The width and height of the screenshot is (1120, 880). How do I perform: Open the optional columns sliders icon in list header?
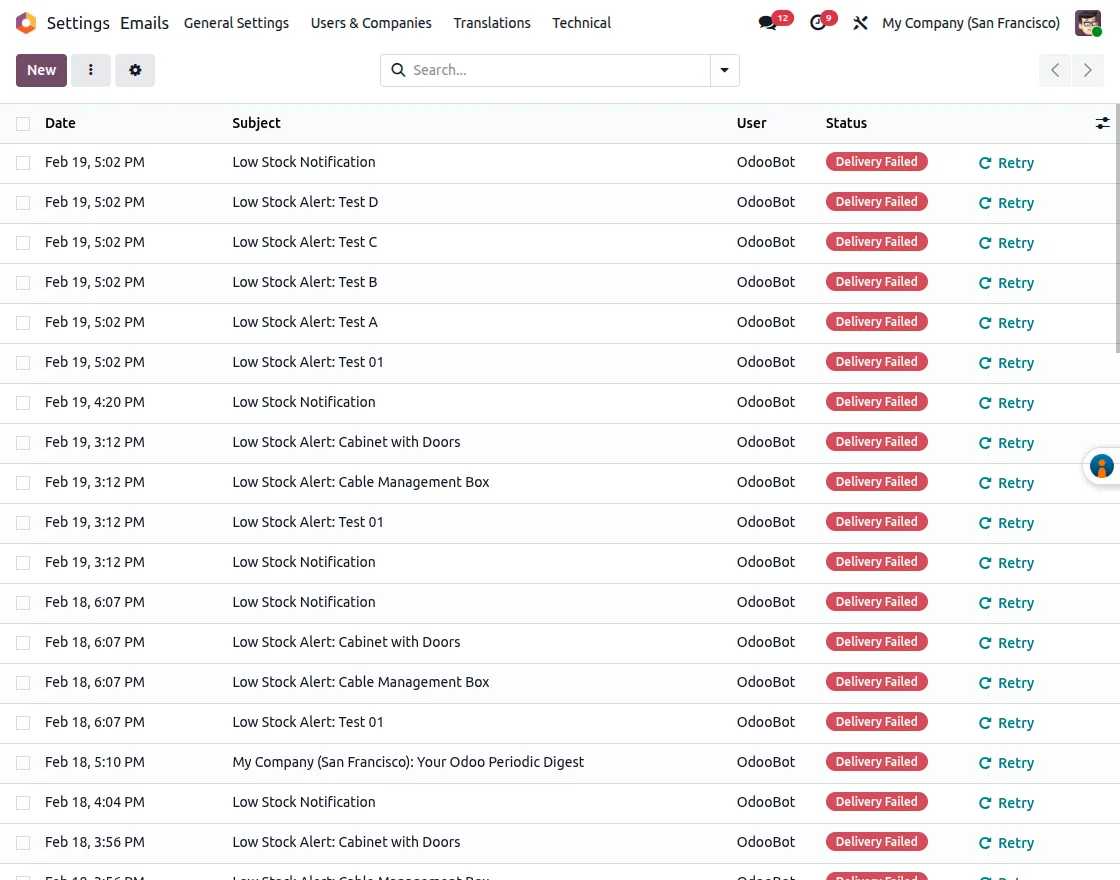pos(1102,123)
